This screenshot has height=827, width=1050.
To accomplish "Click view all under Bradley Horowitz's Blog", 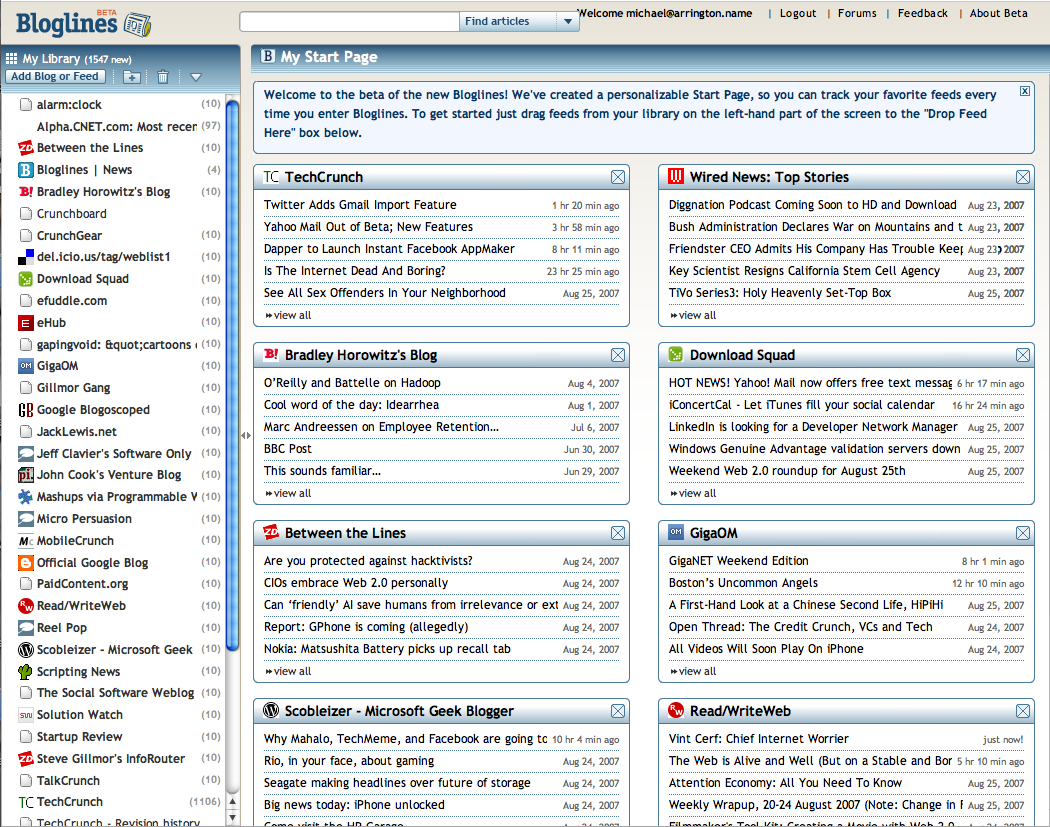I will click(288, 493).
